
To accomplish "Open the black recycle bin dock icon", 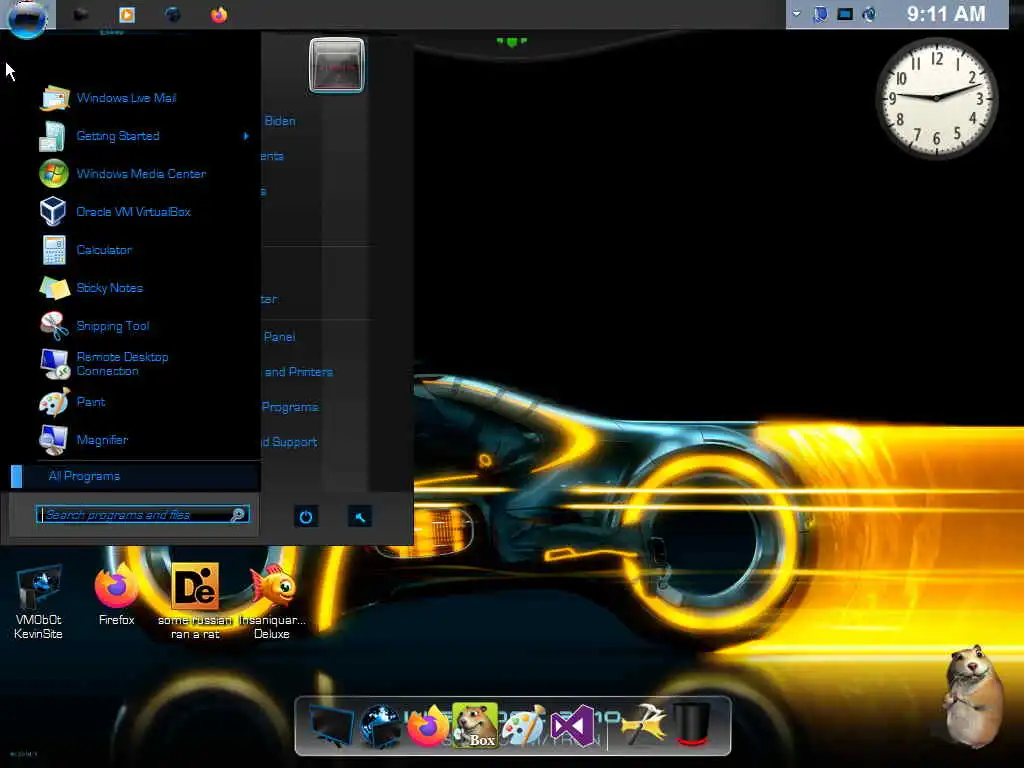I will coord(692,725).
